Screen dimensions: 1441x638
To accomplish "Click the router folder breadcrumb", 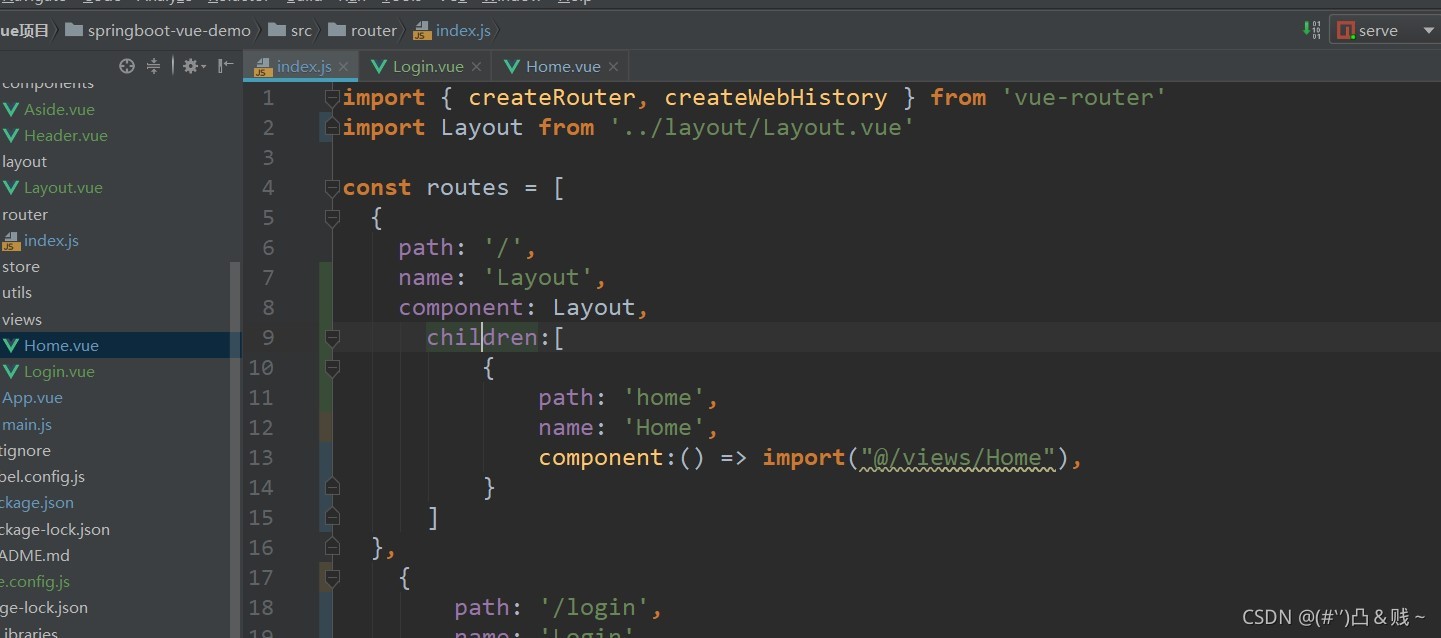I will tap(363, 30).
